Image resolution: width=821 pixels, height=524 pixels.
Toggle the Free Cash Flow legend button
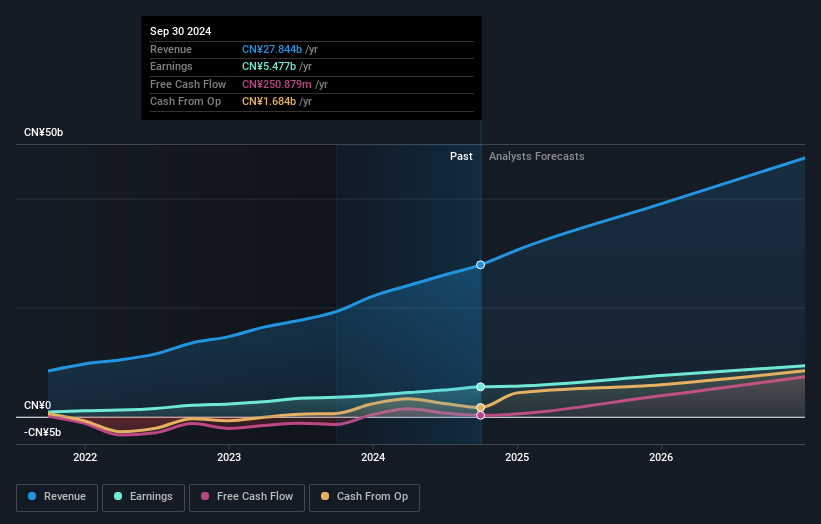247,497
